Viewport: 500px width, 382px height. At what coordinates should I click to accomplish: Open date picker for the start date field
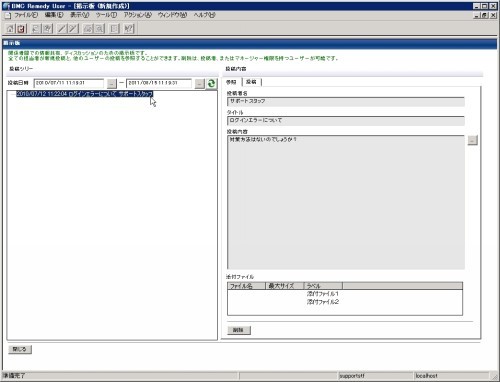(112, 83)
